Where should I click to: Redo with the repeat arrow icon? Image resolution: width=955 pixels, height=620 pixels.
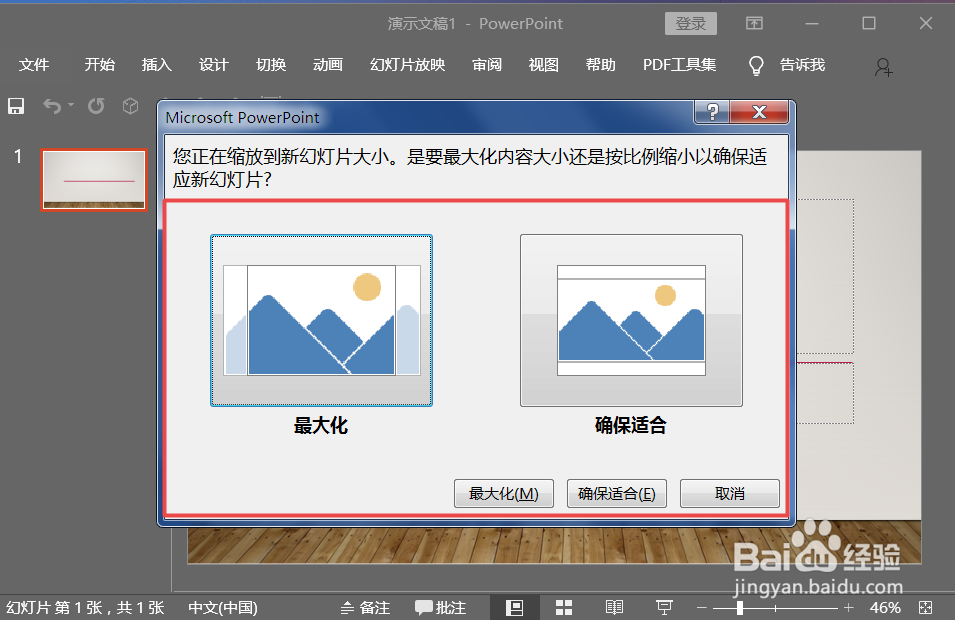tap(96, 106)
